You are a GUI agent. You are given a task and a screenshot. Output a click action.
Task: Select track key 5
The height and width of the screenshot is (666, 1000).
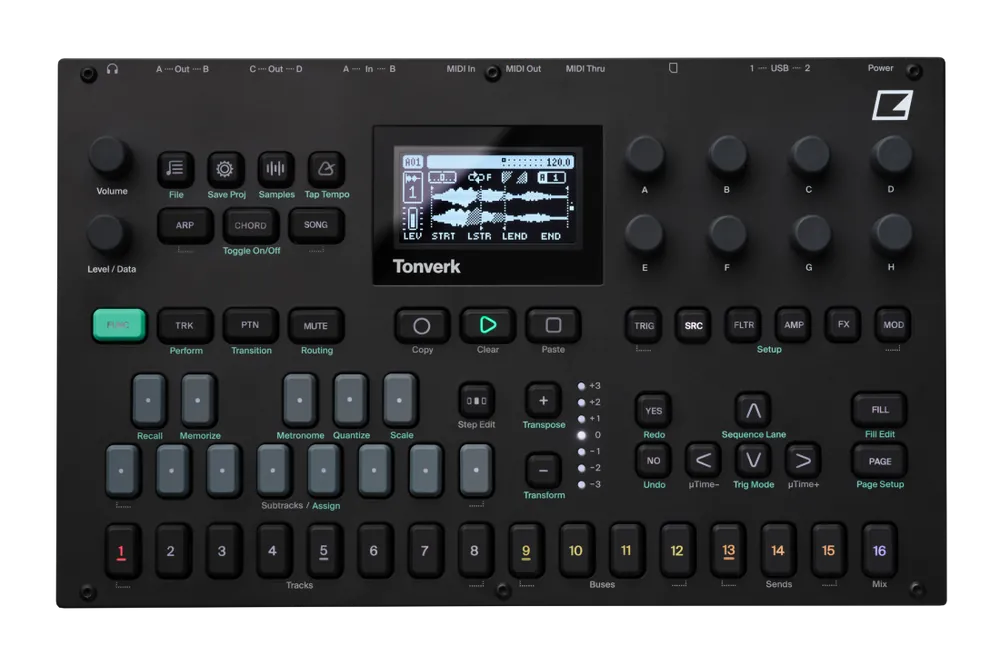point(323,551)
